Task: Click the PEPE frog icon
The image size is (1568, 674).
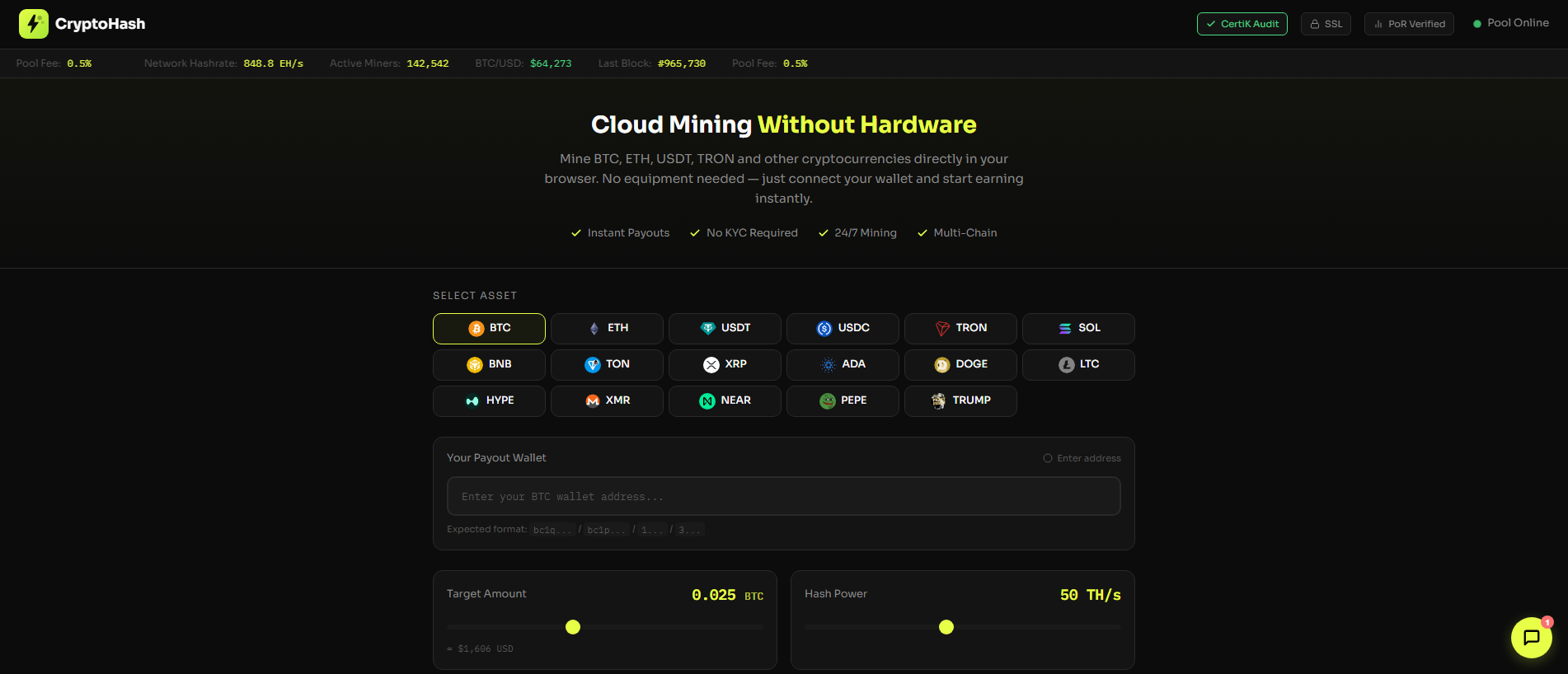Action: [828, 401]
